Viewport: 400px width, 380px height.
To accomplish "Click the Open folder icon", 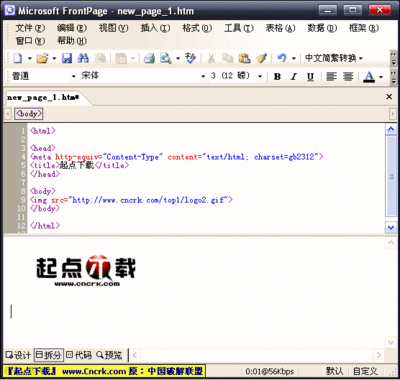I will coord(42,58).
